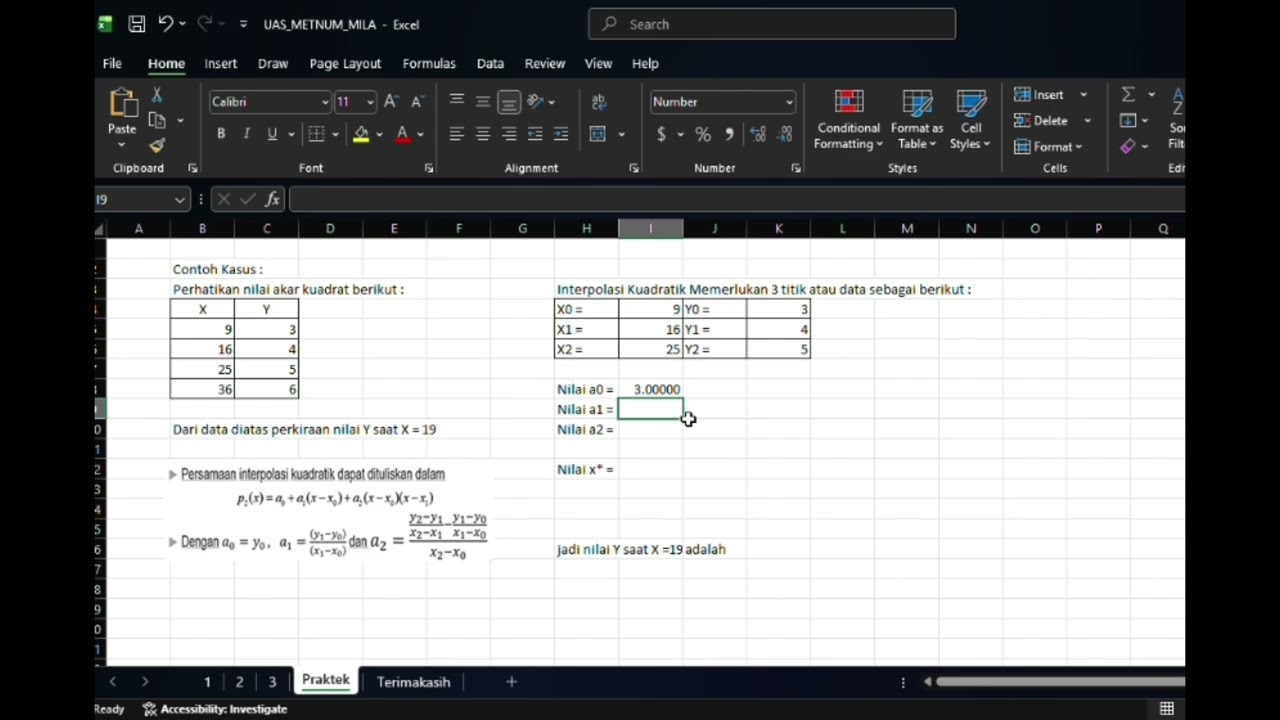1280x720 pixels.
Task: Click the Save icon in title bar
Action: click(137, 24)
